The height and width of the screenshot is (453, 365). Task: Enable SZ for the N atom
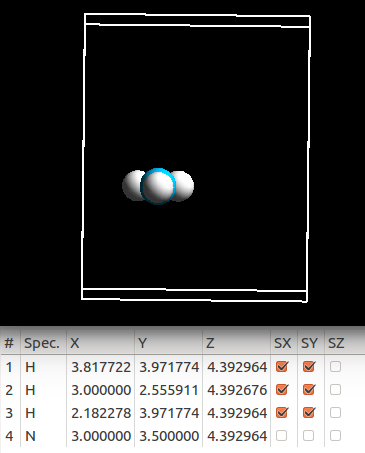335,436
